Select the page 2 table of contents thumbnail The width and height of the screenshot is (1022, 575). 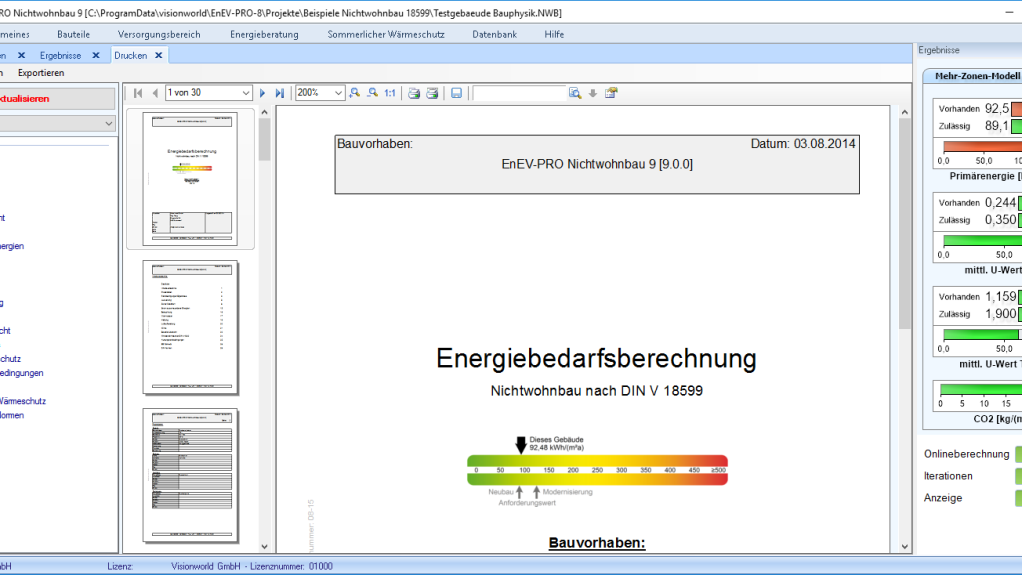(190, 327)
